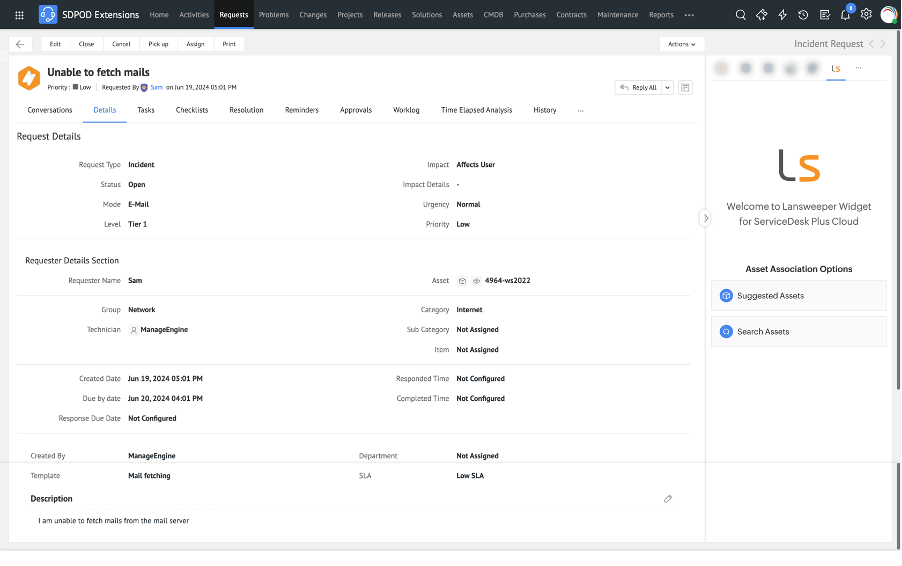
Task: Open the Reminders tab
Action: point(302,110)
